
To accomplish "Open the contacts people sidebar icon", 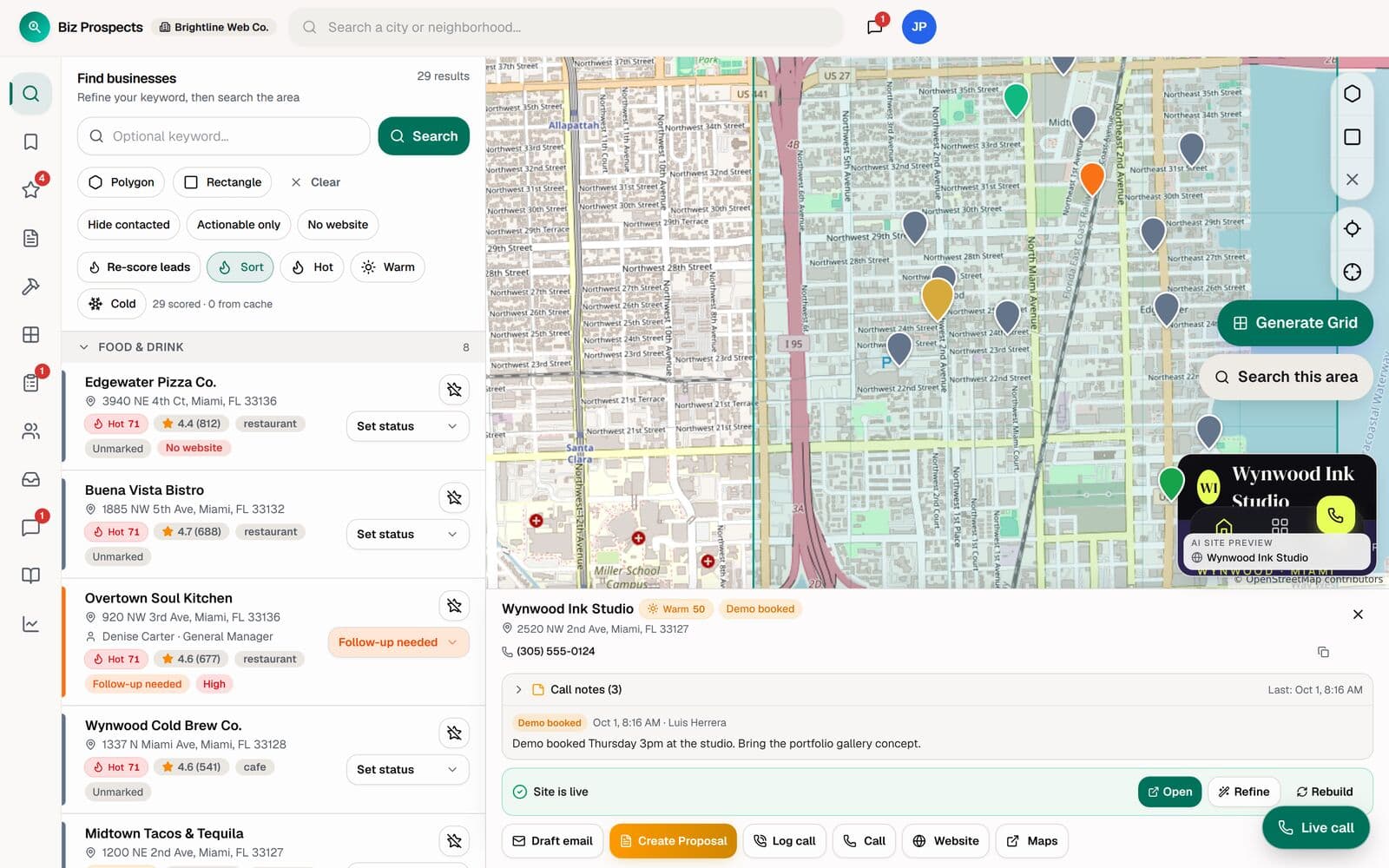I will coord(30,431).
